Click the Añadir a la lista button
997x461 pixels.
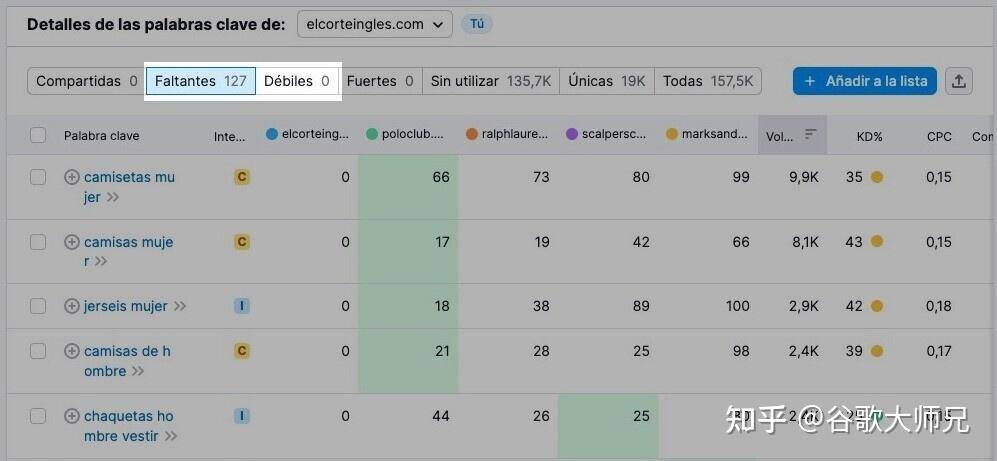click(x=864, y=81)
